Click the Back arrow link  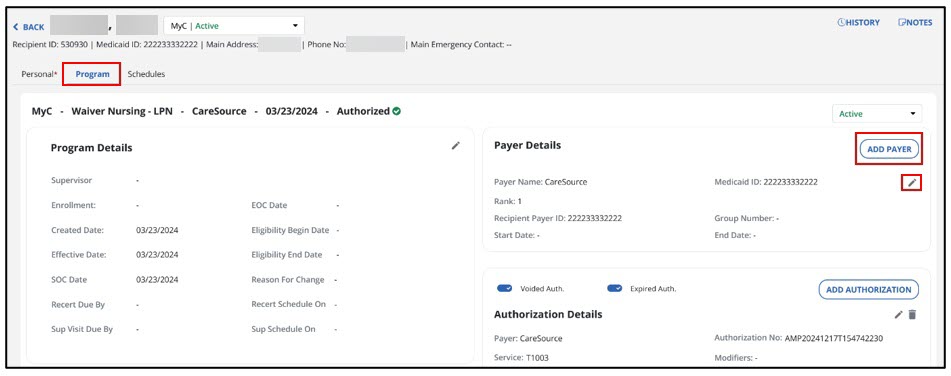tap(29, 27)
